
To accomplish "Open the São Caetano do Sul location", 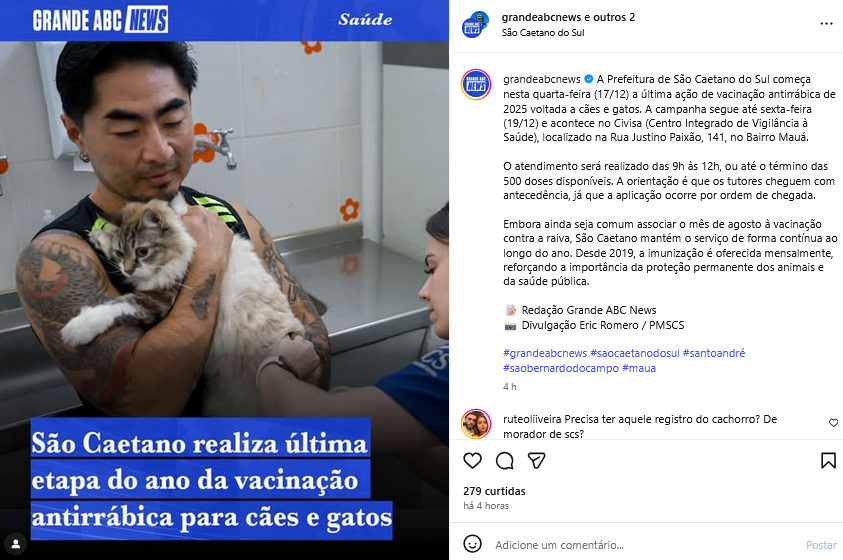I will pyautogui.click(x=543, y=33).
